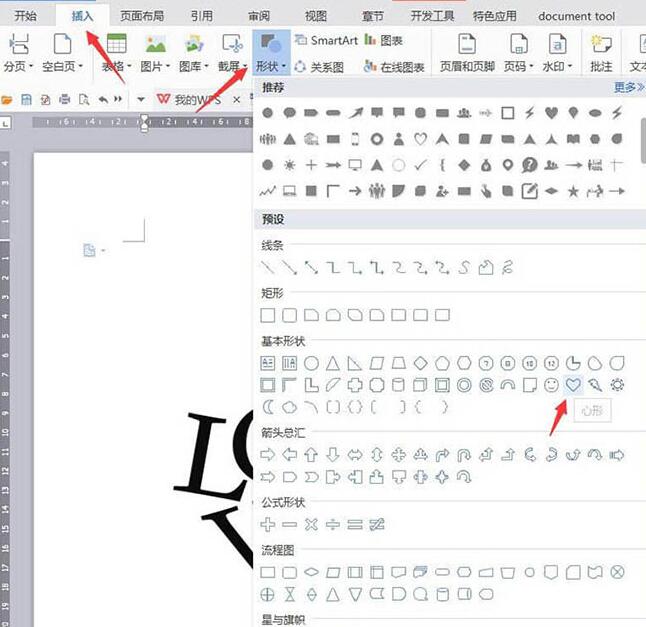Select the plus sign formula shape
This screenshot has width=646, height=627.
[267, 524]
